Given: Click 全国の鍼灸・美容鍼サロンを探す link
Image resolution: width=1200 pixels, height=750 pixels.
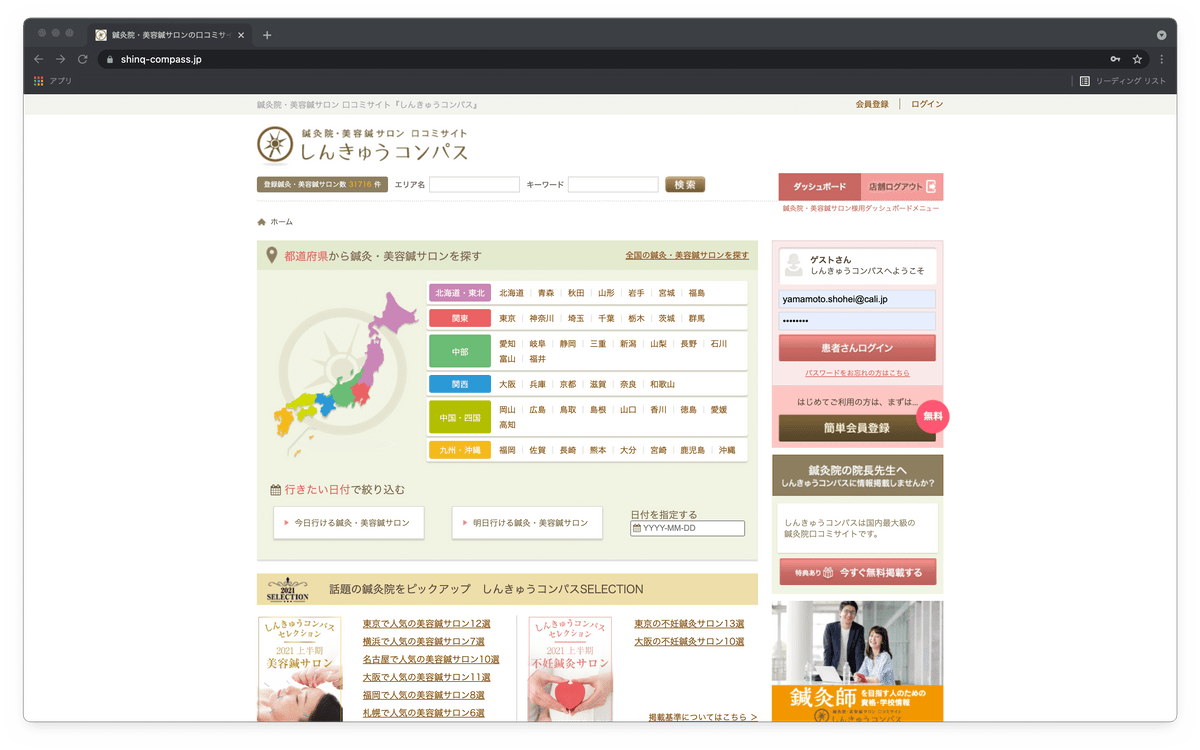Looking at the screenshot, I should (687, 256).
